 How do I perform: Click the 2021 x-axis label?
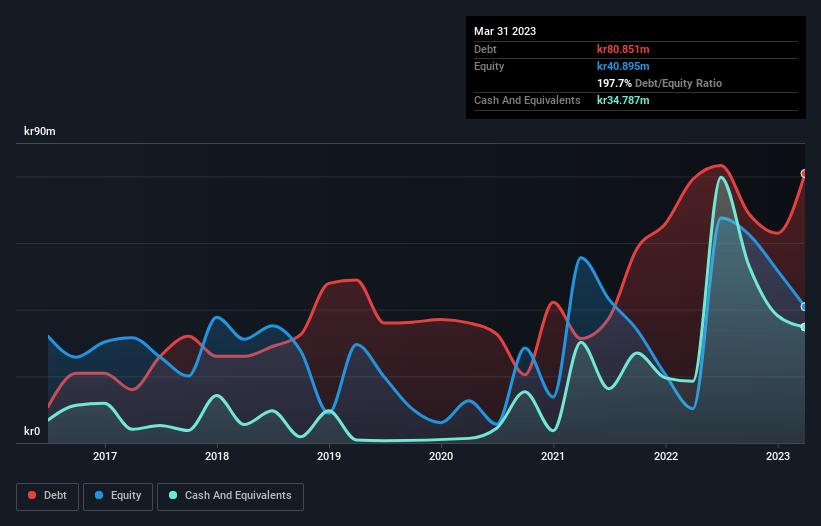[553, 456]
